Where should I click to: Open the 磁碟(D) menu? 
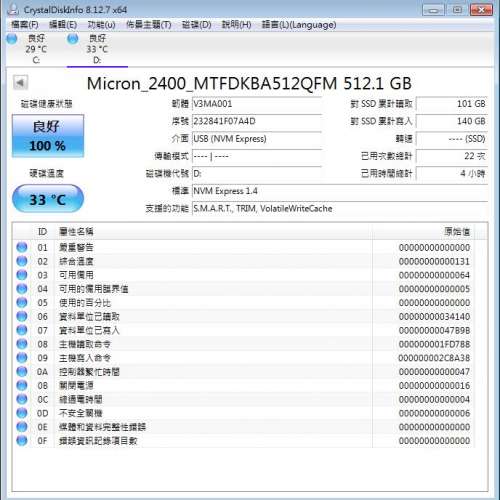[x=196, y=25]
